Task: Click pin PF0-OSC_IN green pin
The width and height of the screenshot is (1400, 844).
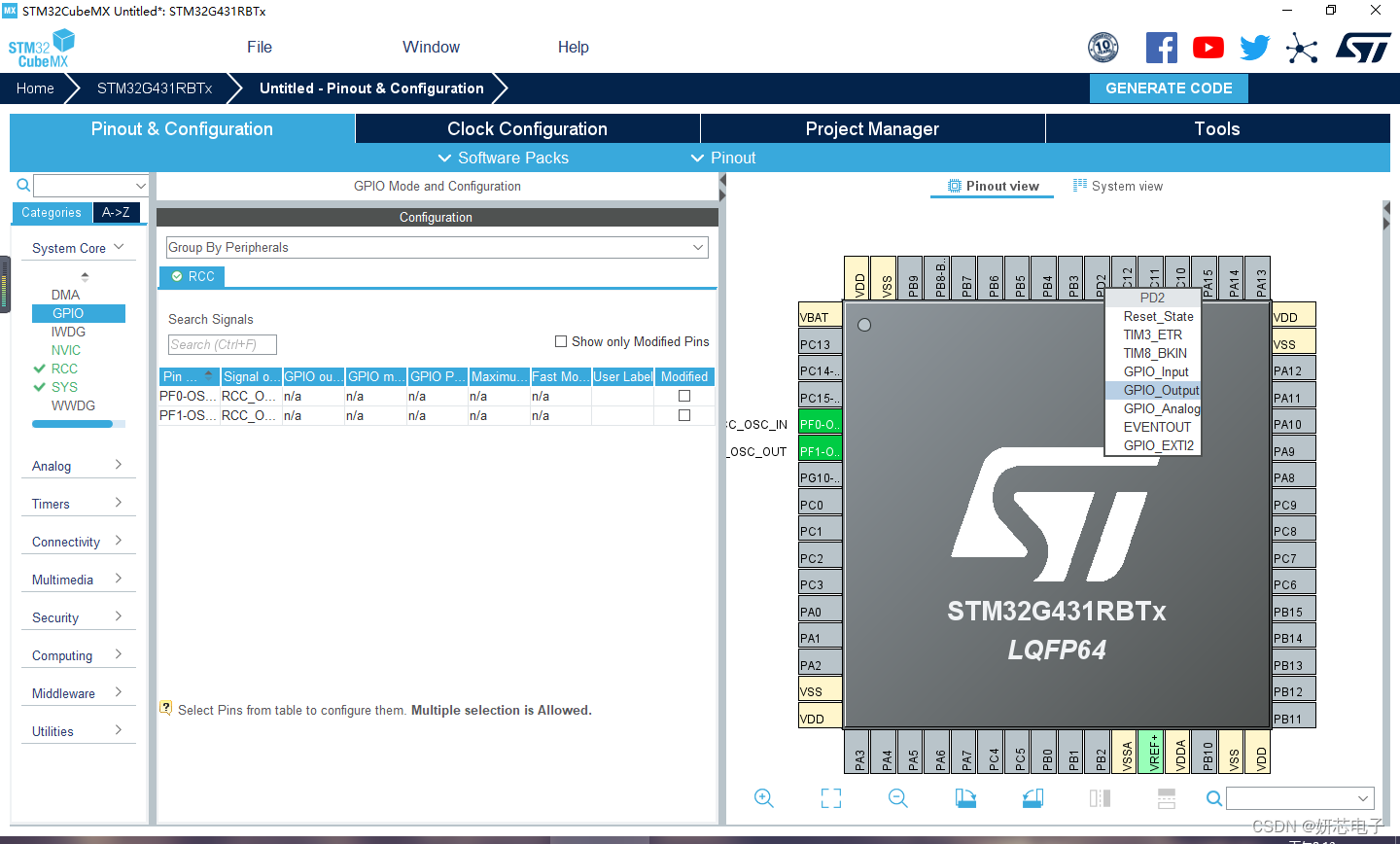Action: tap(820, 423)
